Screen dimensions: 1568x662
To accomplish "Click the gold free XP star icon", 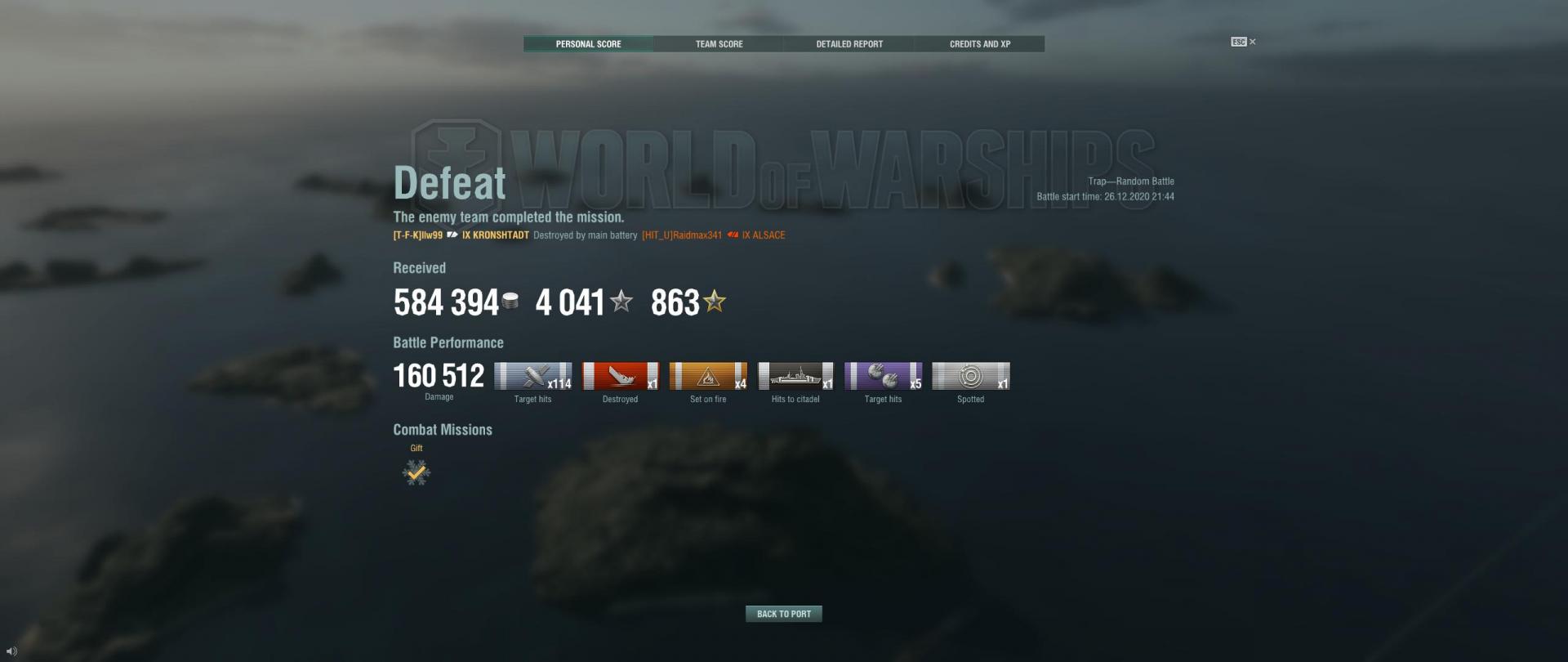I will point(715,302).
